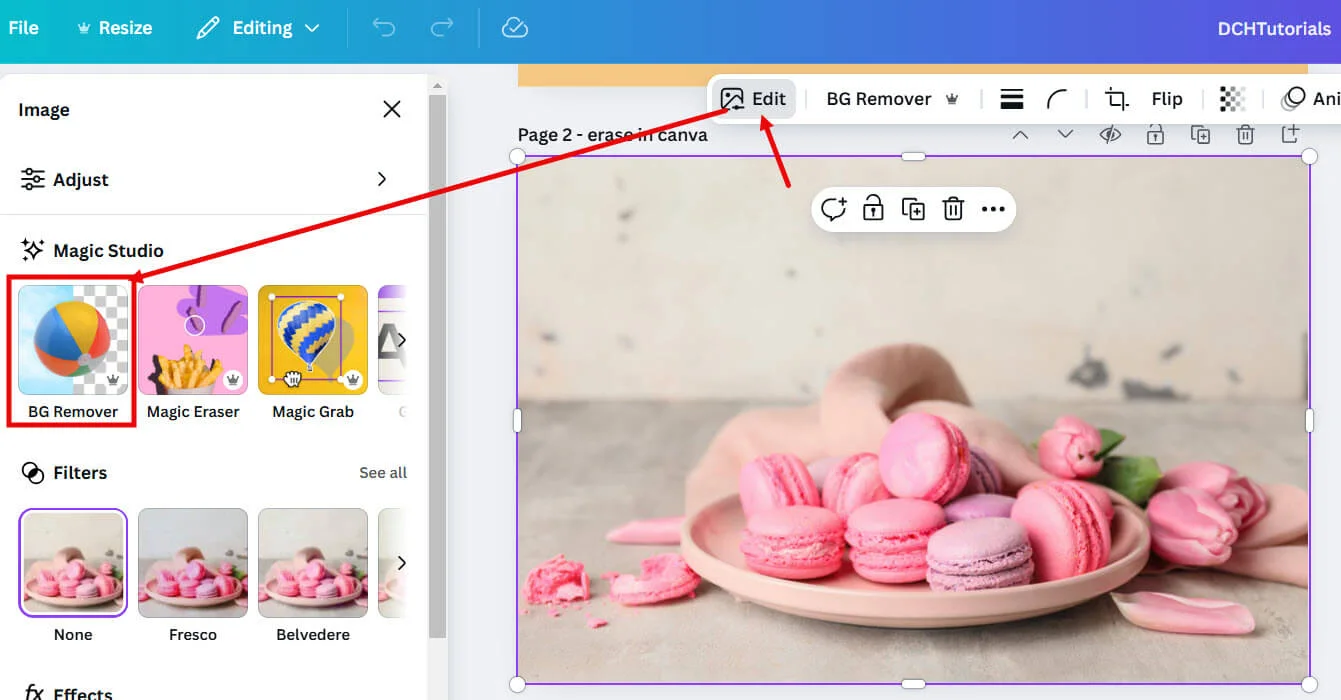Lock the page with padlock icon
This screenshot has height=700, width=1341.
[1155, 134]
